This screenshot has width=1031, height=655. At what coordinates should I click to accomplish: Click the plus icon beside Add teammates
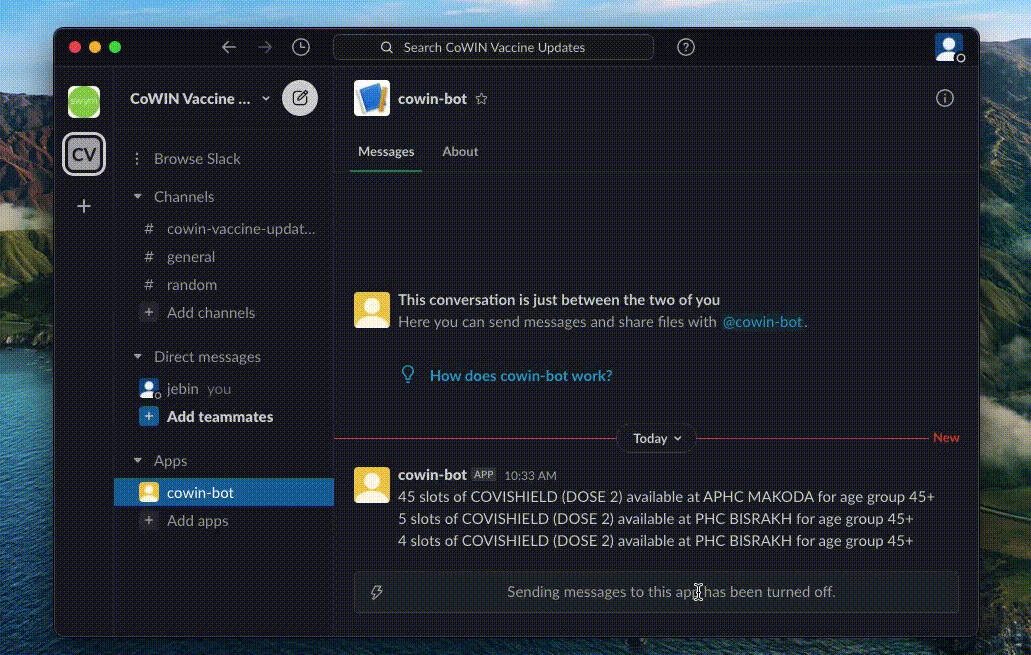pyautogui.click(x=149, y=416)
